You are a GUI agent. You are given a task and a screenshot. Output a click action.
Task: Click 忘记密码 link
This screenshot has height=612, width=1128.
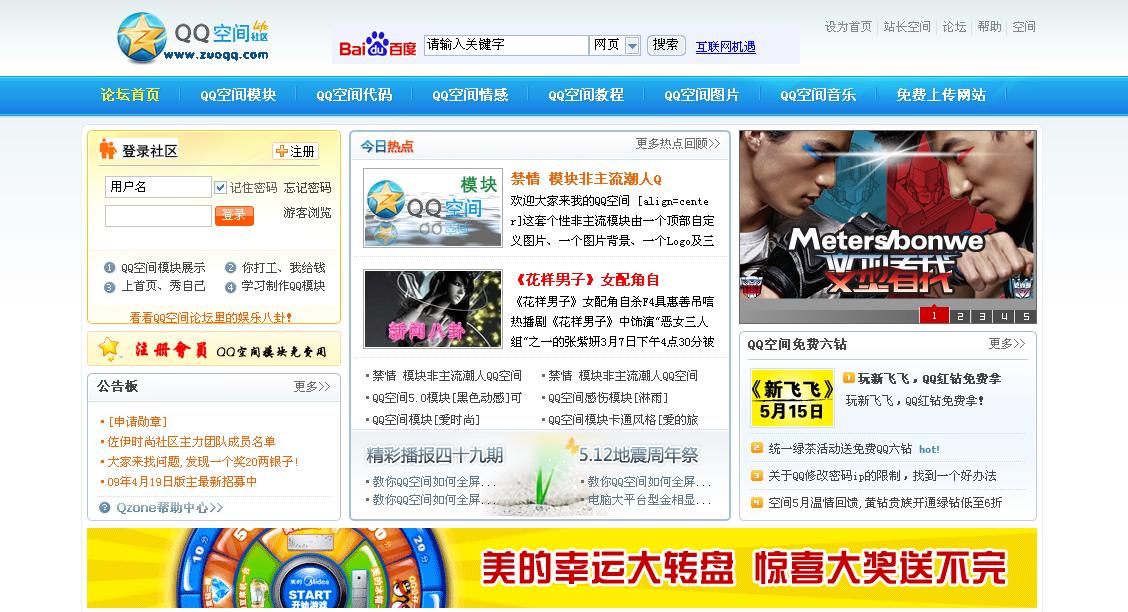tap(307, 188)
